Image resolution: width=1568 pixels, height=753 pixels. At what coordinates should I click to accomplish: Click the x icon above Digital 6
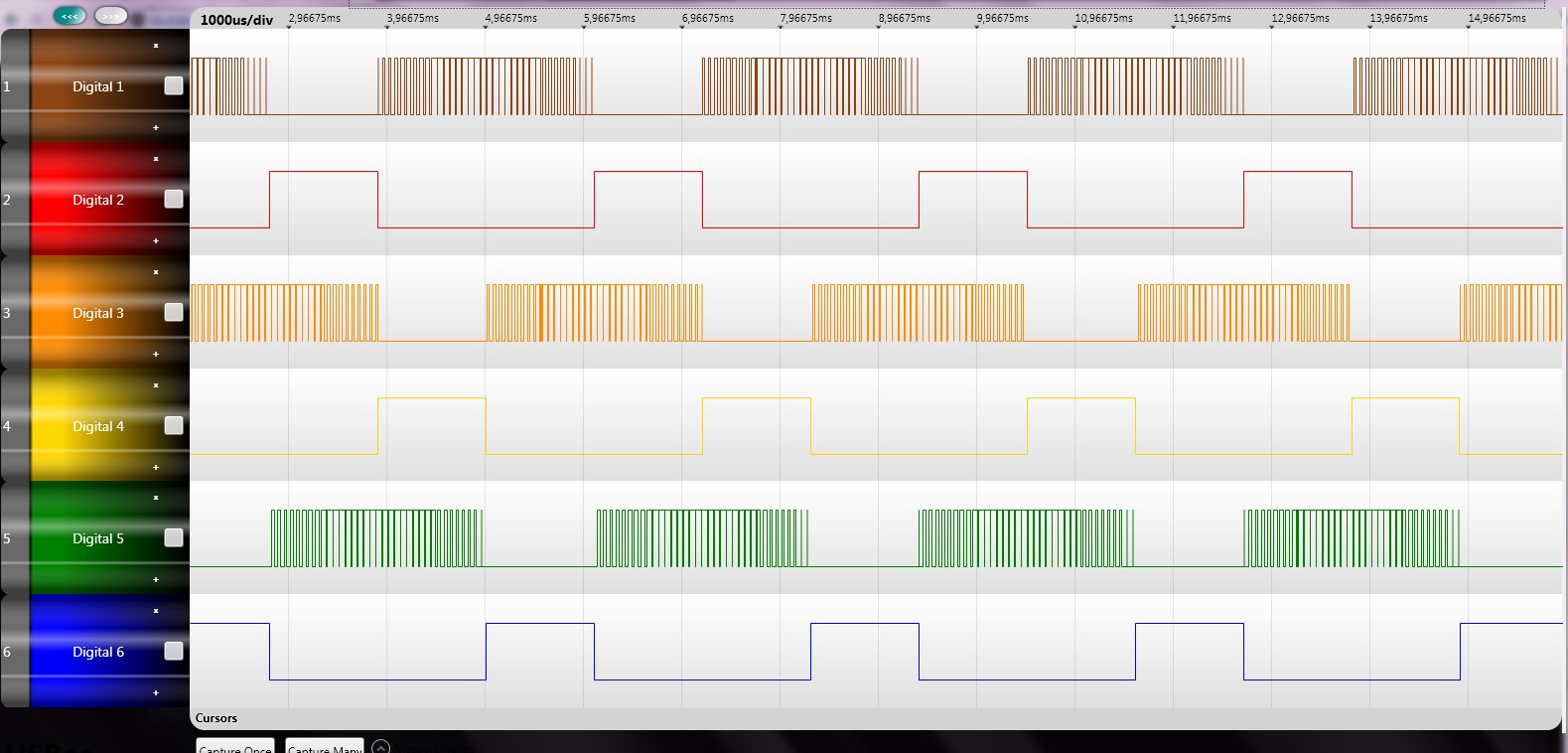coord(156,611)
